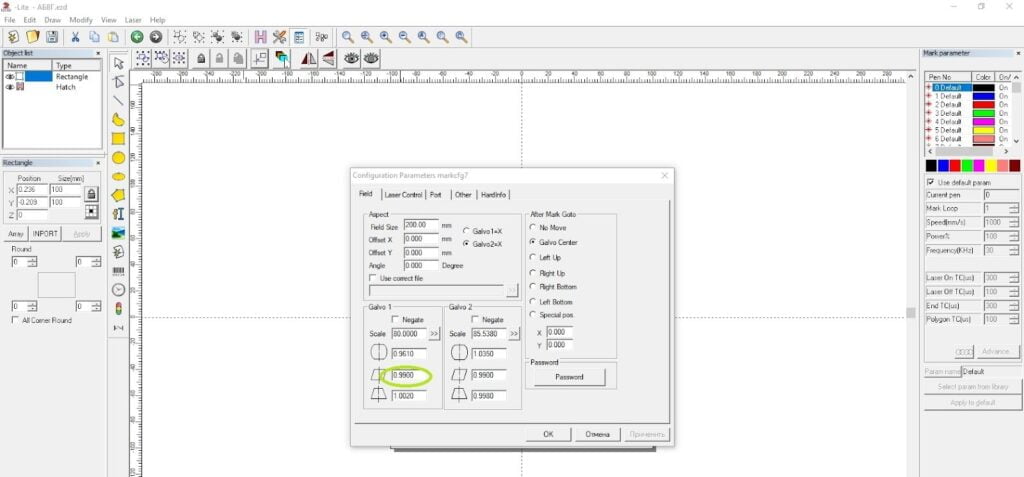1024x477 pixels.
Task: Click the put-to-origin icon
Action: click(x=260, y=59)
